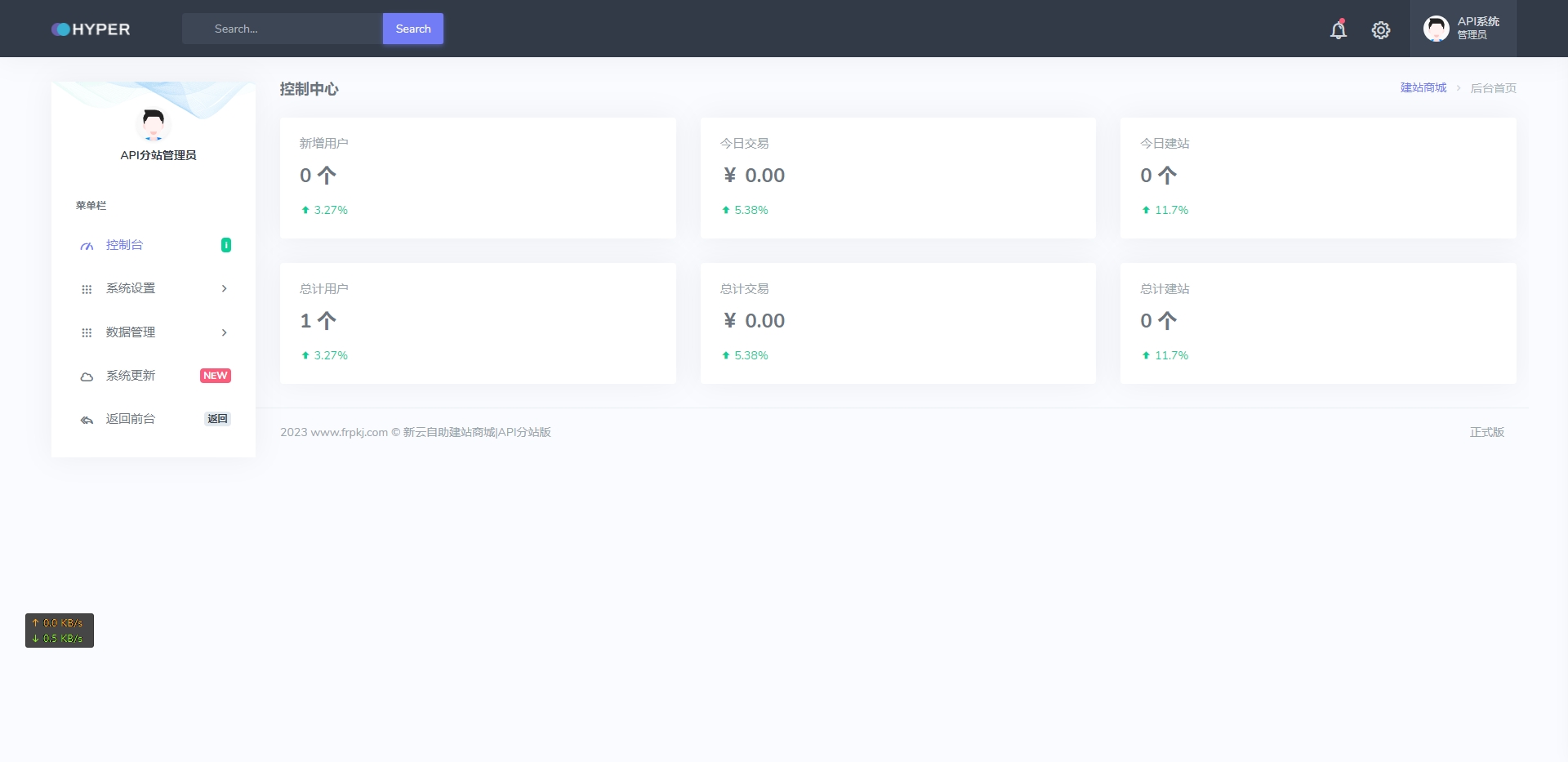Click the 系统设置 grid icon

click(87, 289)
